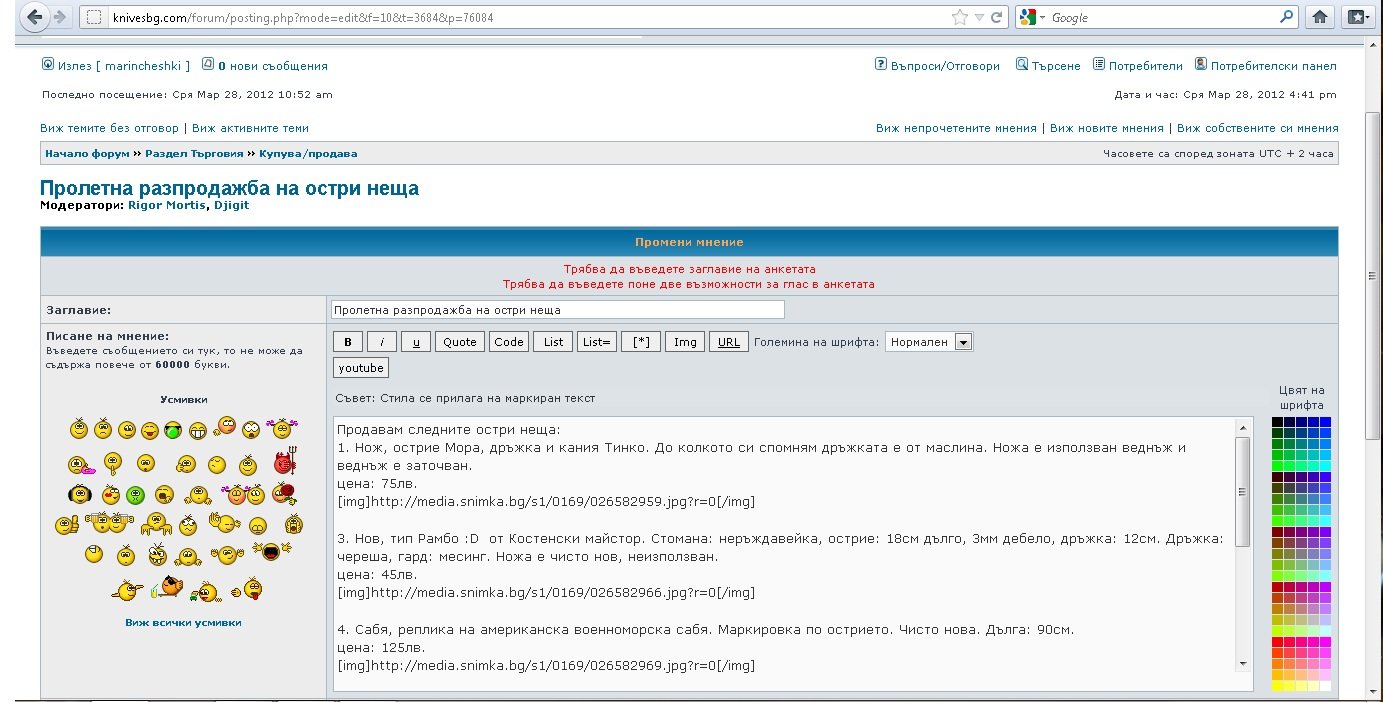Insert the red devil smiley

[286, 461]
